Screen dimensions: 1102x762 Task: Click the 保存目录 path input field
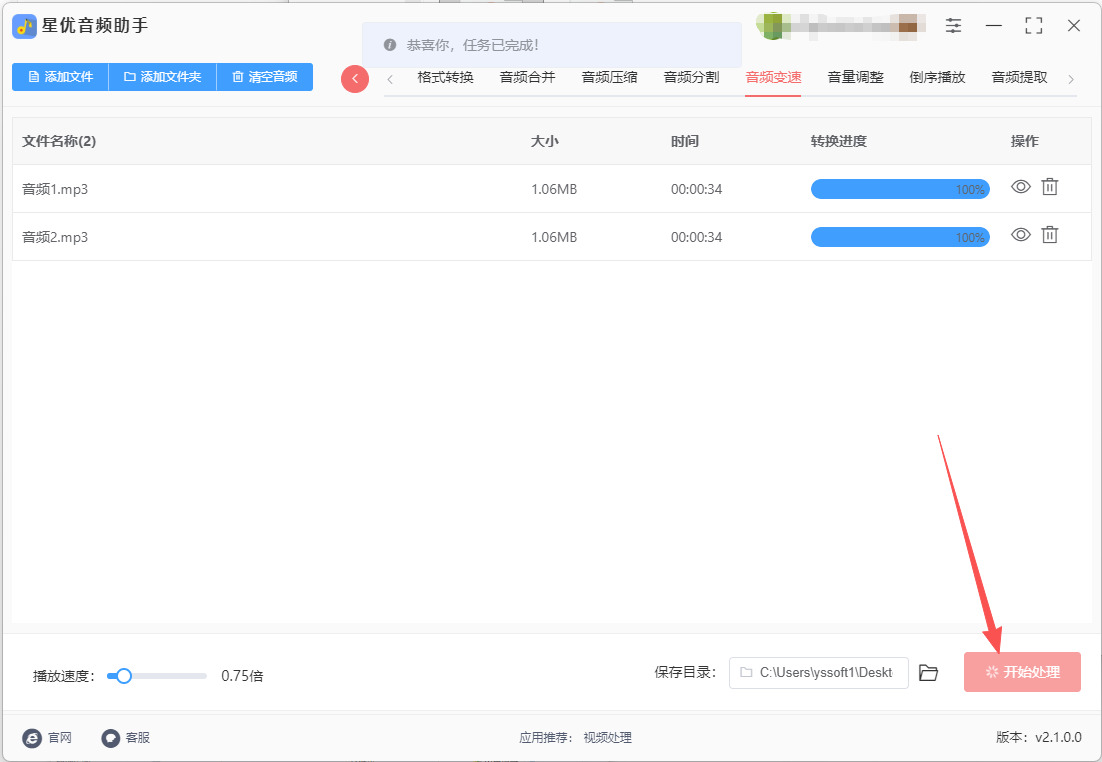tap(818, 673)
